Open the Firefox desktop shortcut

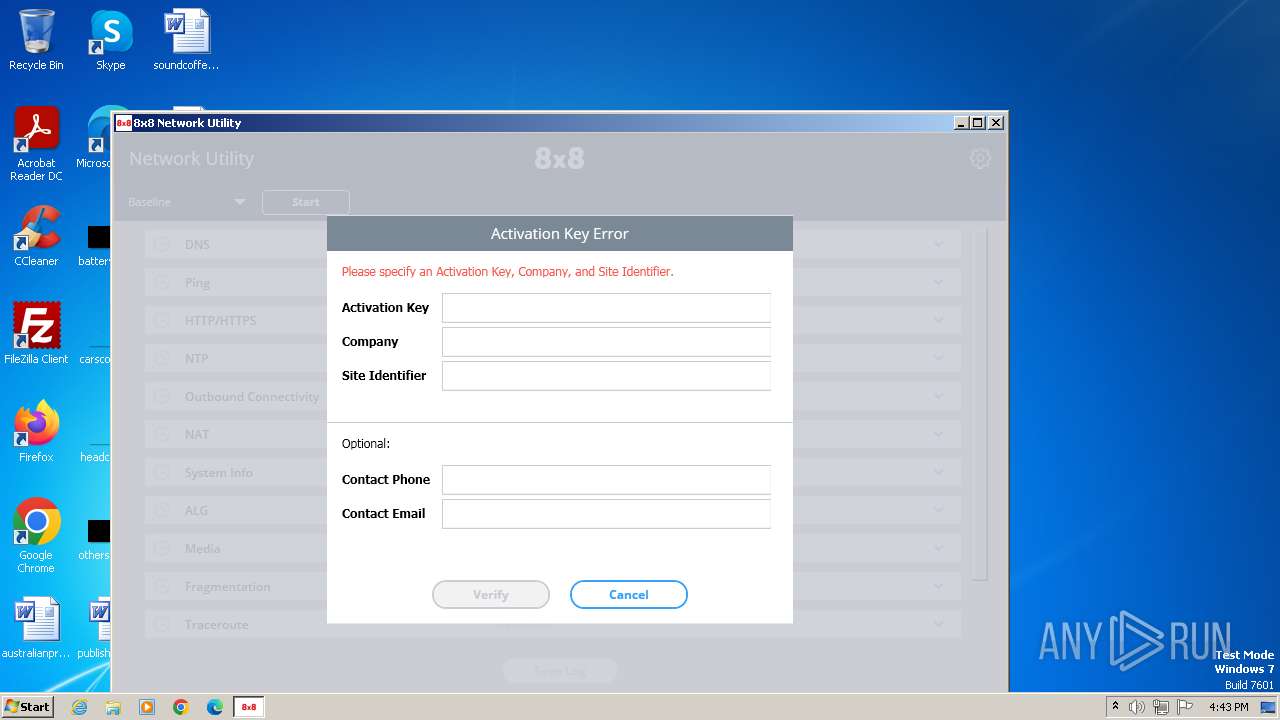pos(36,432)
